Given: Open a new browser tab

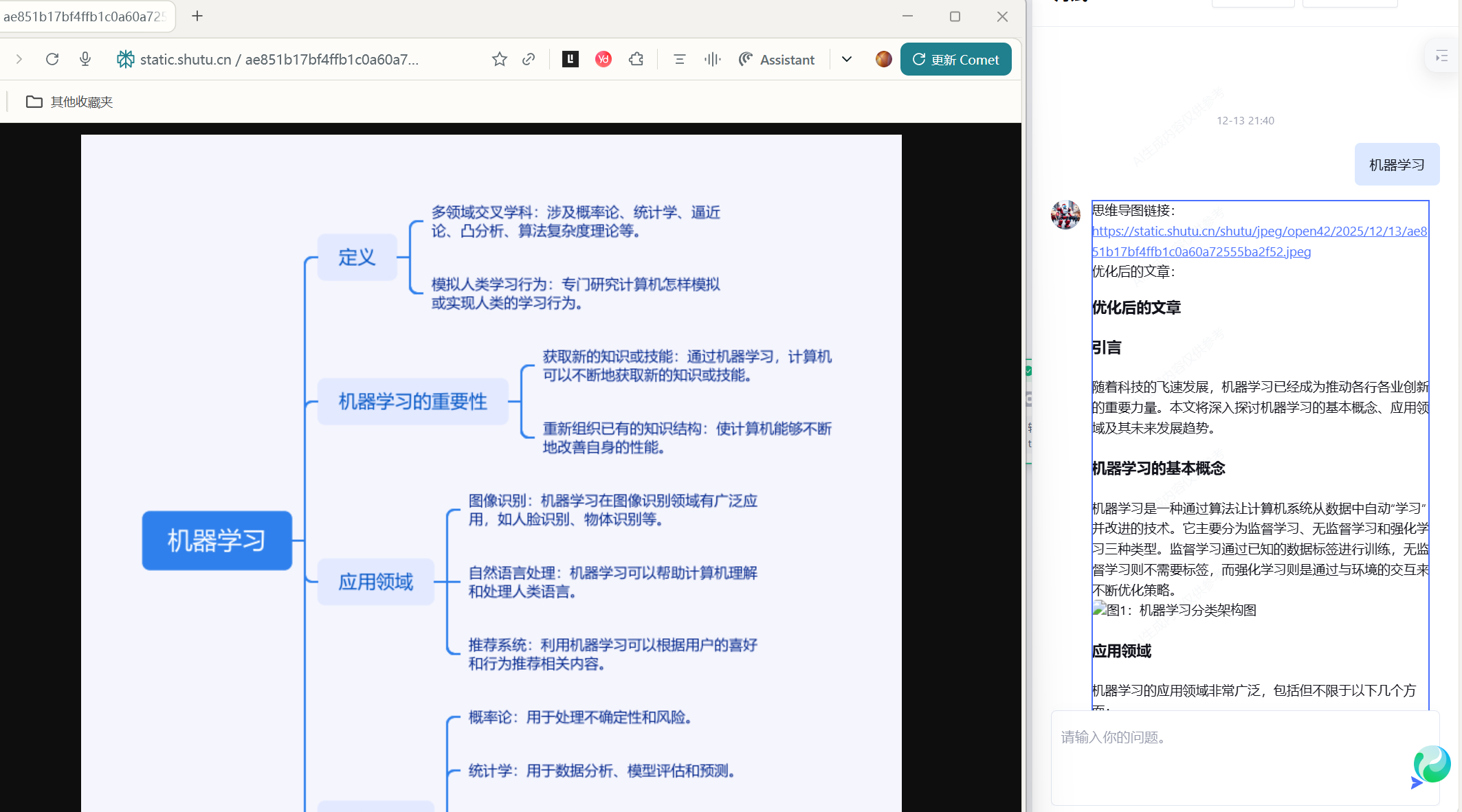Looking at the screenshot, I should point(197,16).
